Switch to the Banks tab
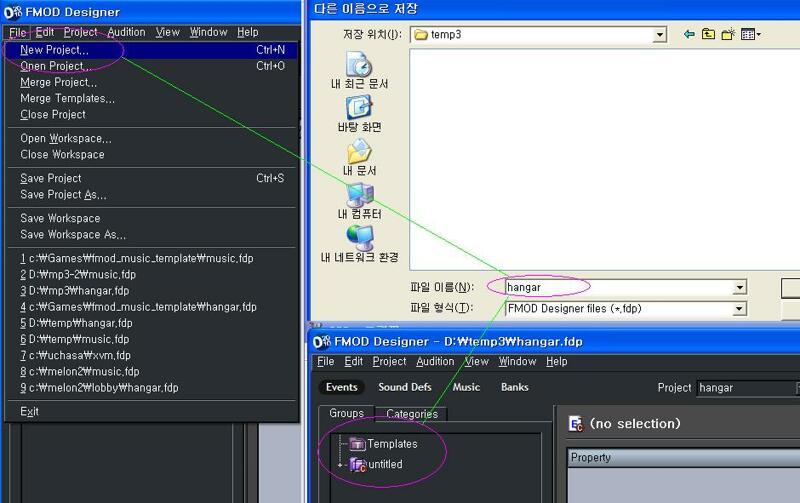 click(x=515, y=387)
